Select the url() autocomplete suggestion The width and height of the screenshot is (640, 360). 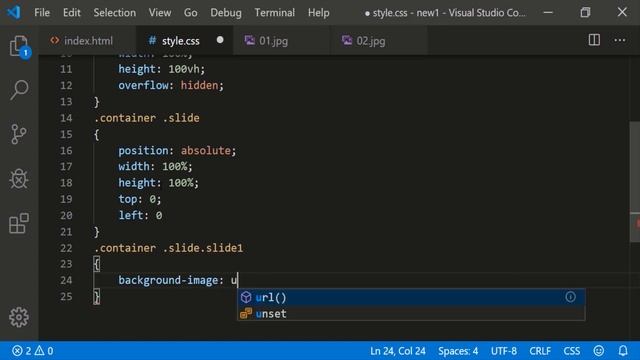tap(411, 297)
